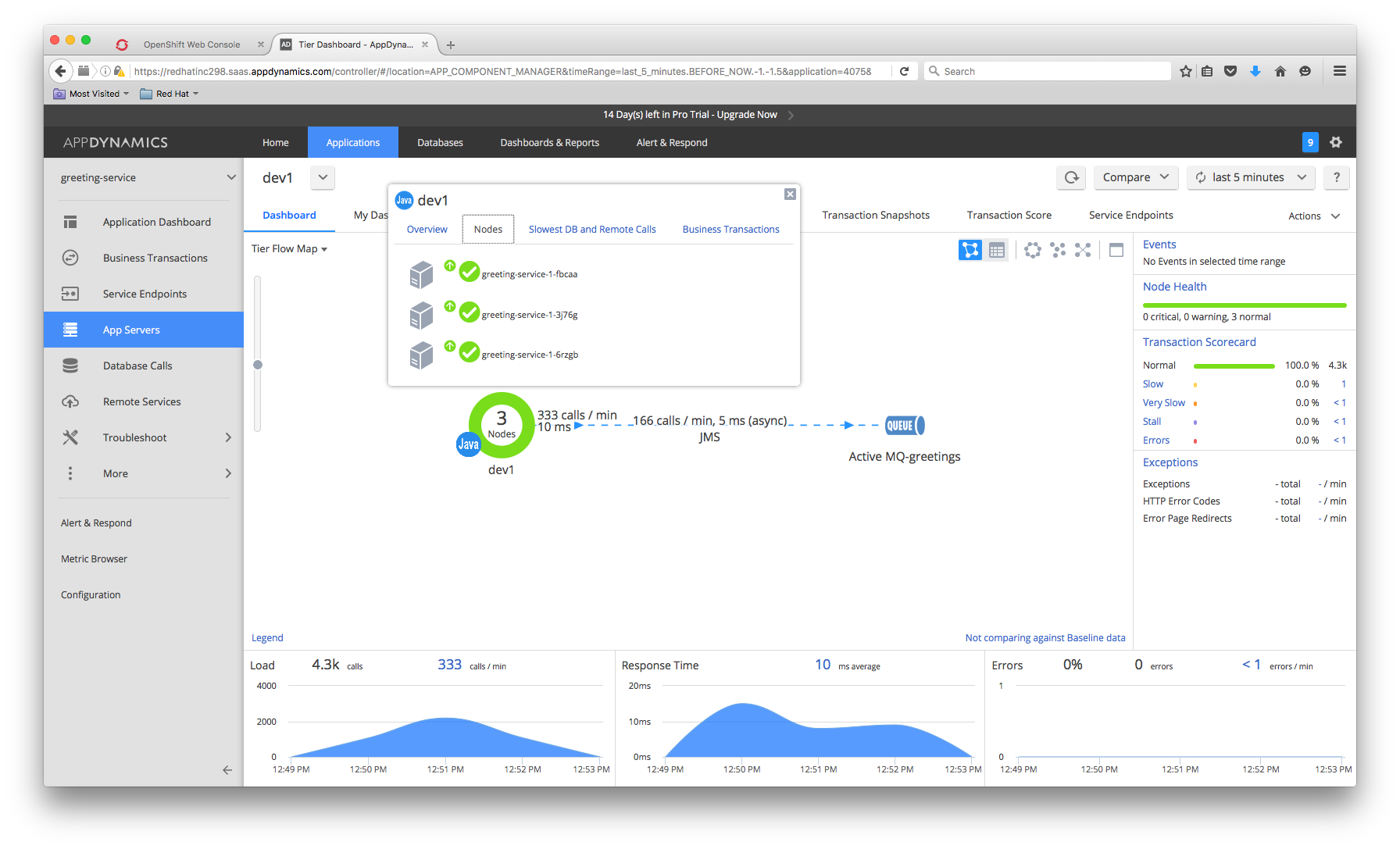Screen dimensions: 1400x849
Task: Open the last 5 minutes time range dropdown
Action: coord(1251,177)
